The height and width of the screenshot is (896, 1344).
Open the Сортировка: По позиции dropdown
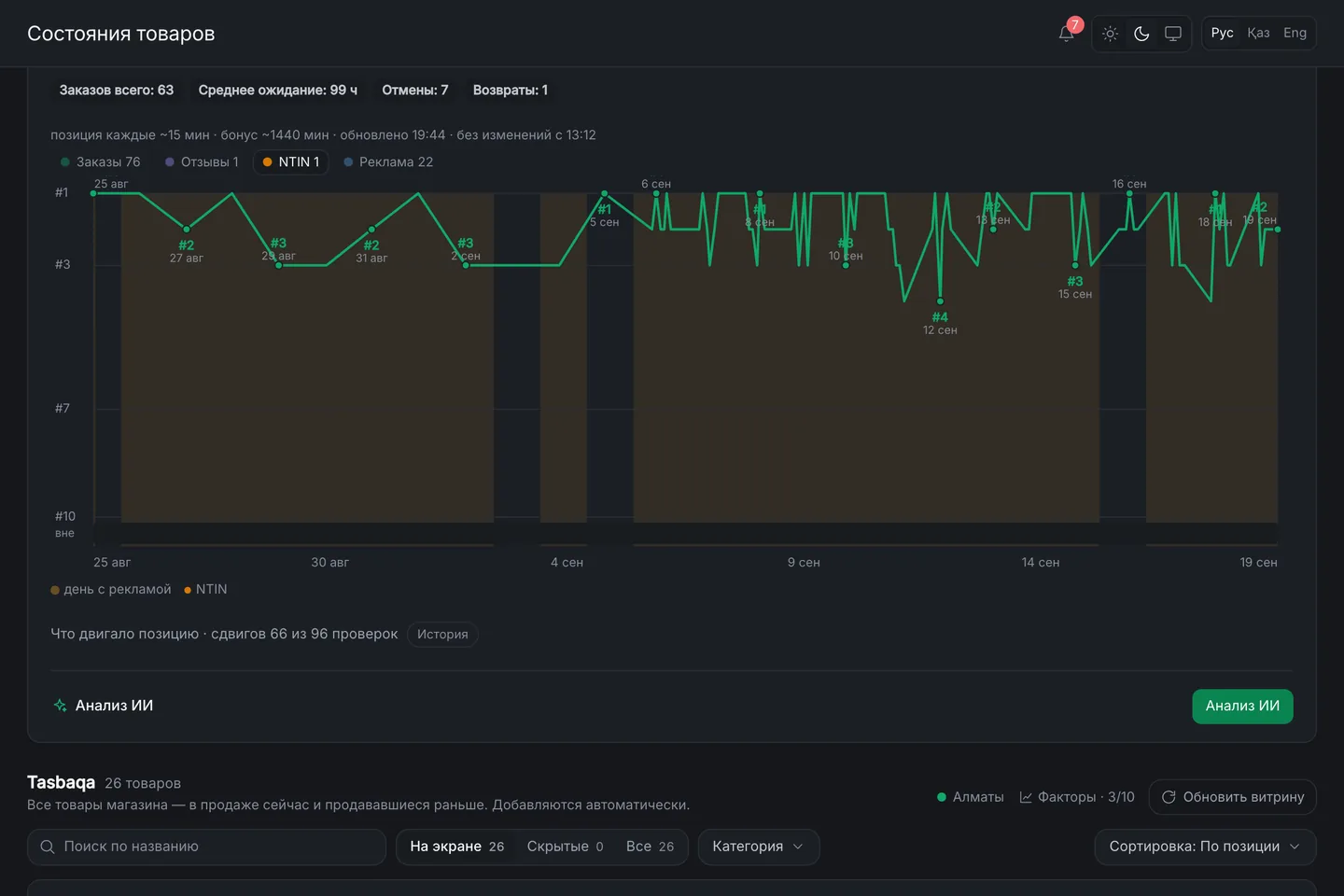pos(1205,847)
